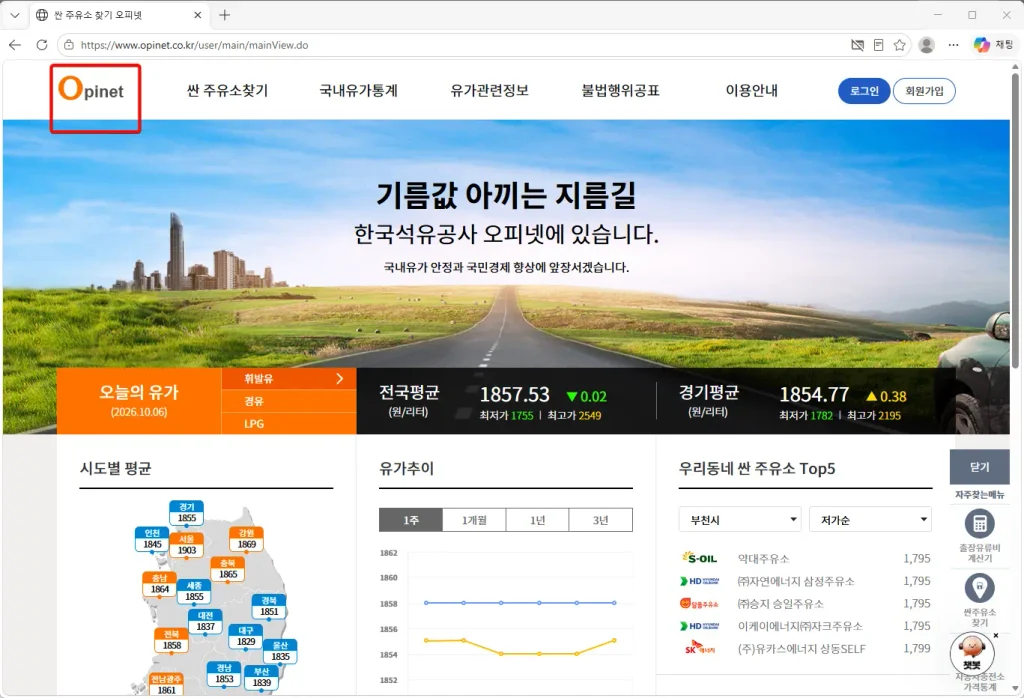Open the (주)유카스에너지 상동SELF link
Image resolution: width=1024 pixels, height=698 pixels.
tap(801, 648)
